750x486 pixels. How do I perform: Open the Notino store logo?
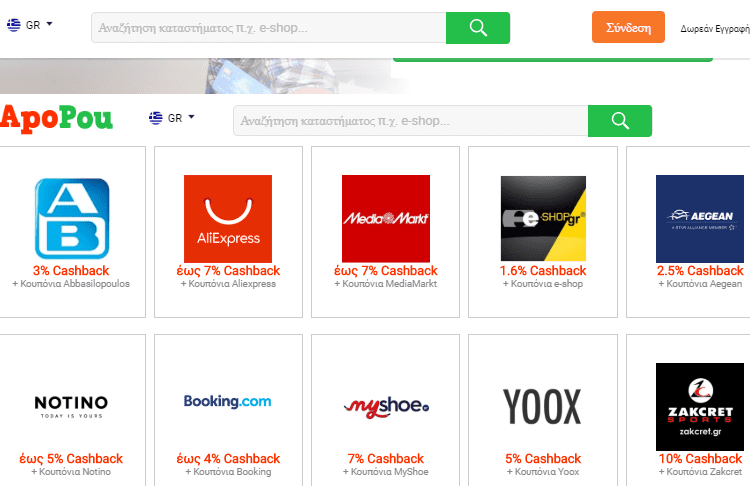71,406
